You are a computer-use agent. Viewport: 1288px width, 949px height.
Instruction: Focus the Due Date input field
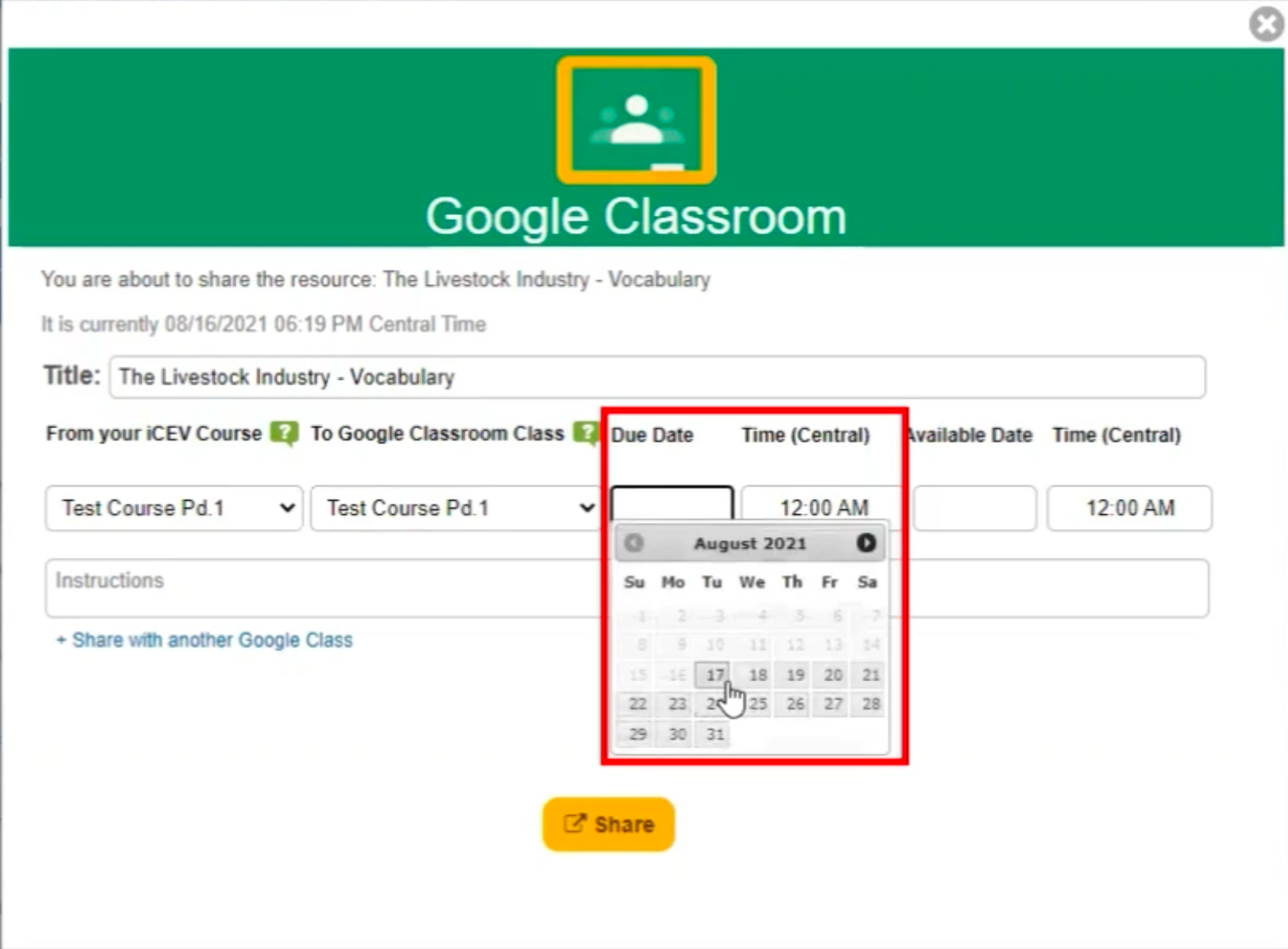tap(672, 503)
